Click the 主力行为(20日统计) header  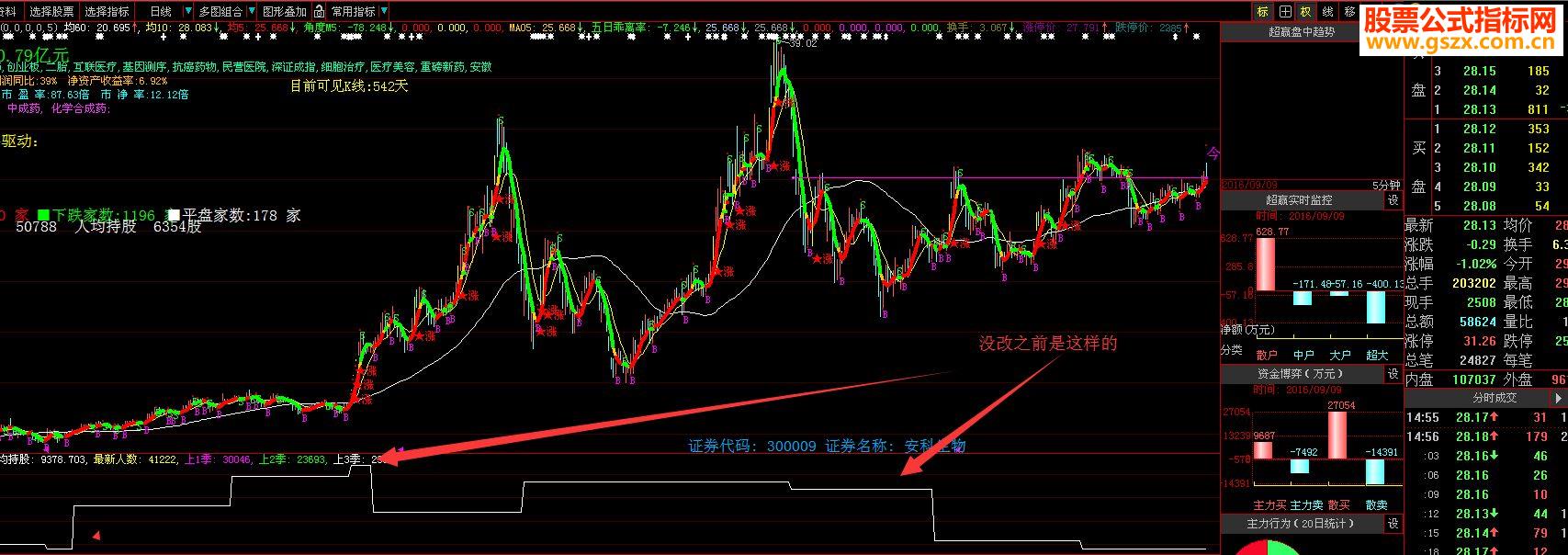click(x=1301, y=524)
